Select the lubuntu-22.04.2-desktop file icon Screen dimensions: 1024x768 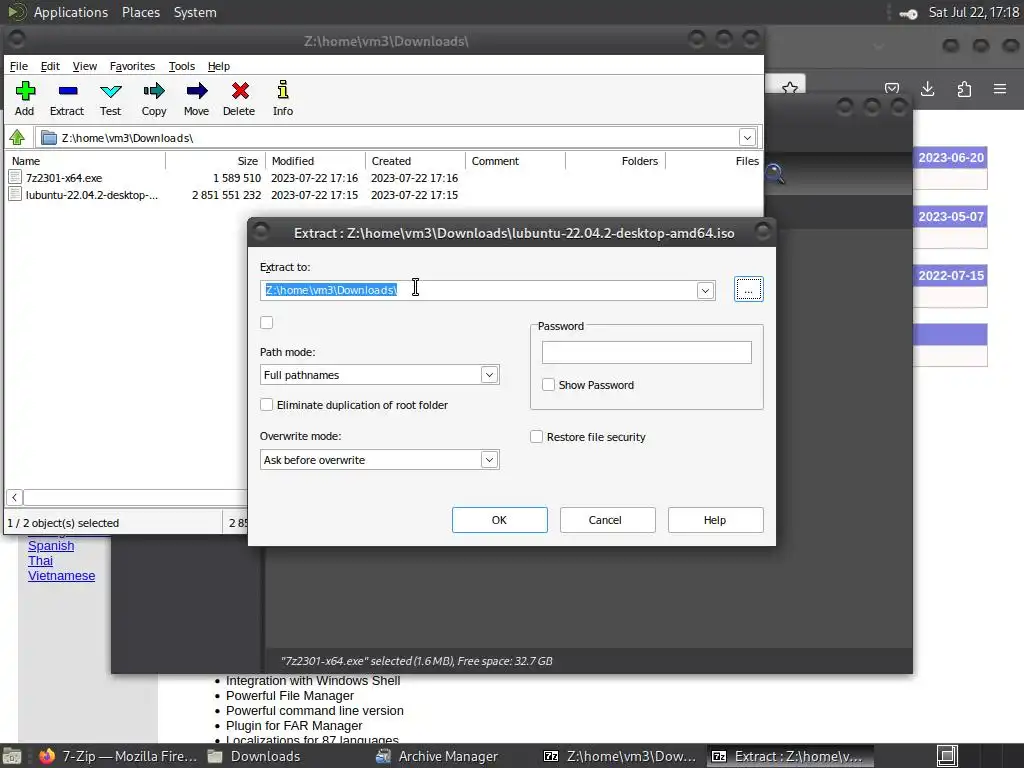(x=16, y=194)
